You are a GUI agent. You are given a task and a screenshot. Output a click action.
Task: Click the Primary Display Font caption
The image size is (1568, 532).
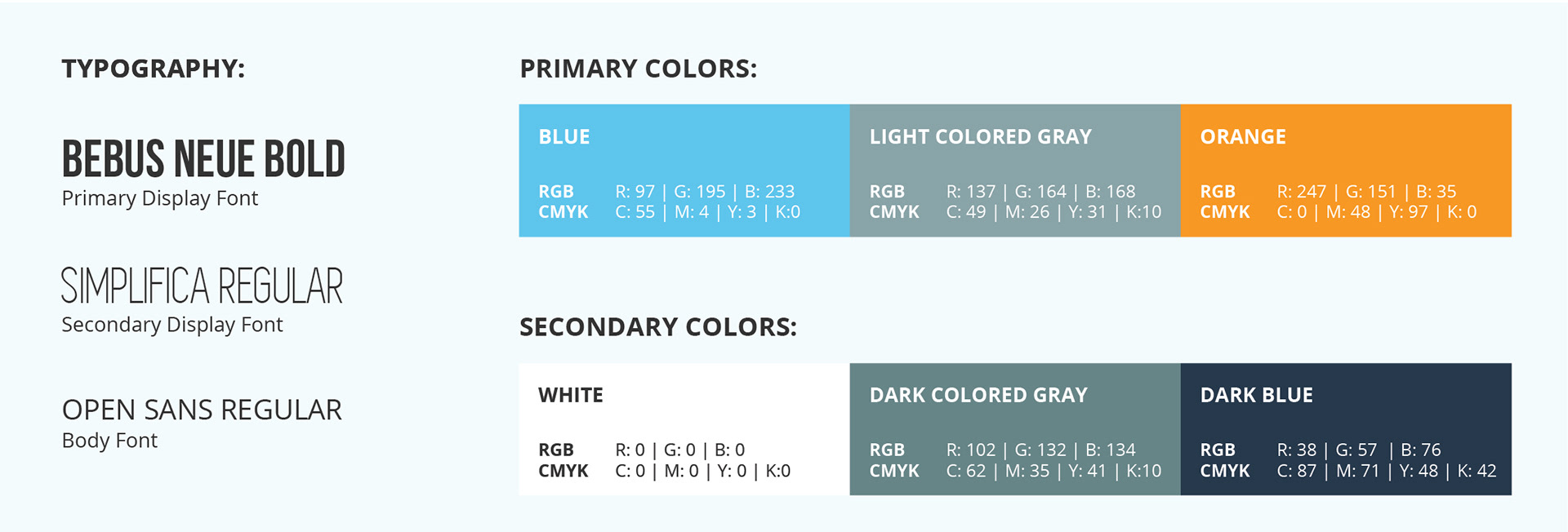click(160, 199)
